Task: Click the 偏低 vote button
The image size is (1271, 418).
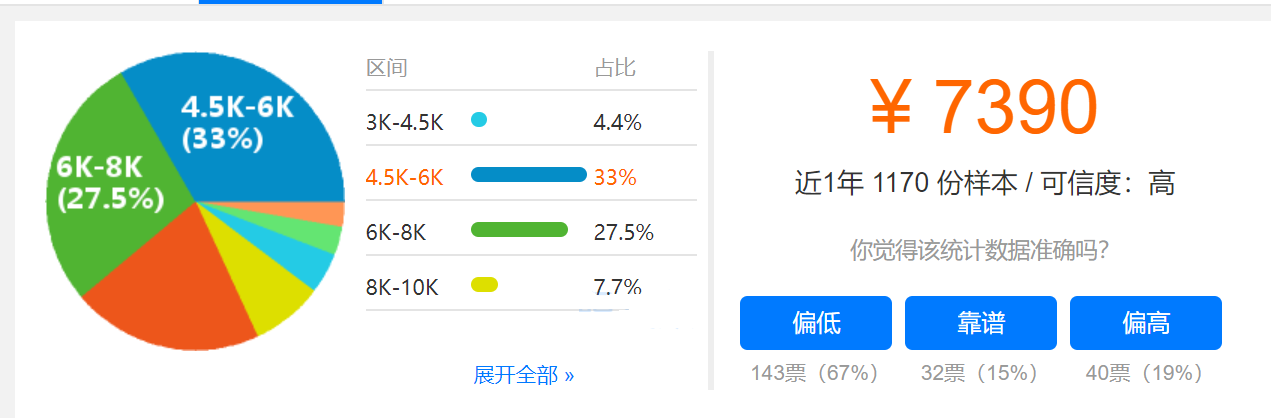Action: coord(816,323)
